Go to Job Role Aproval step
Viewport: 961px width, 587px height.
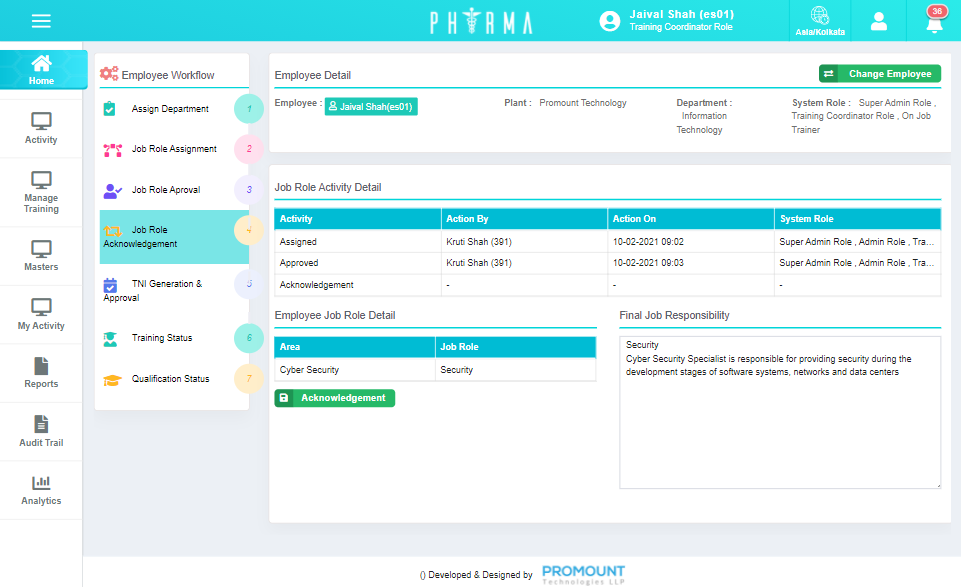pos(166,190)
